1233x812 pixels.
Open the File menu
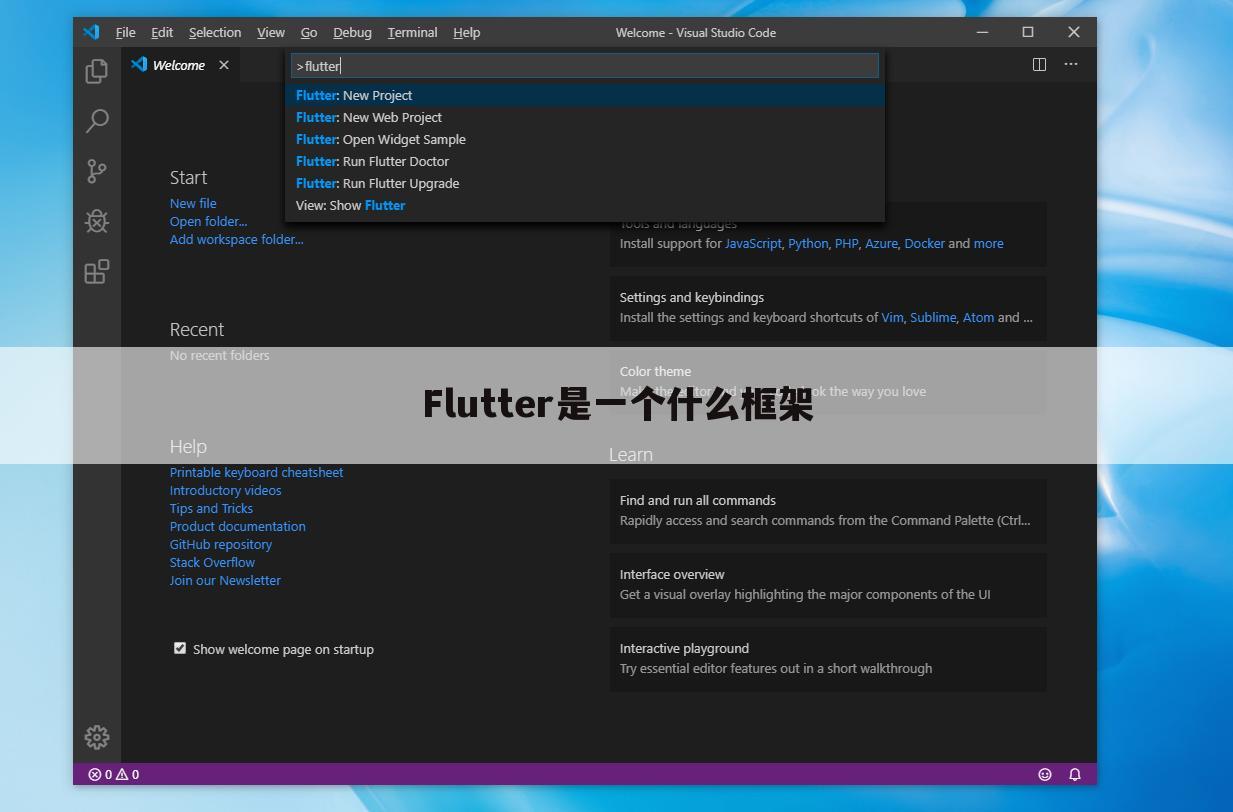126,32
